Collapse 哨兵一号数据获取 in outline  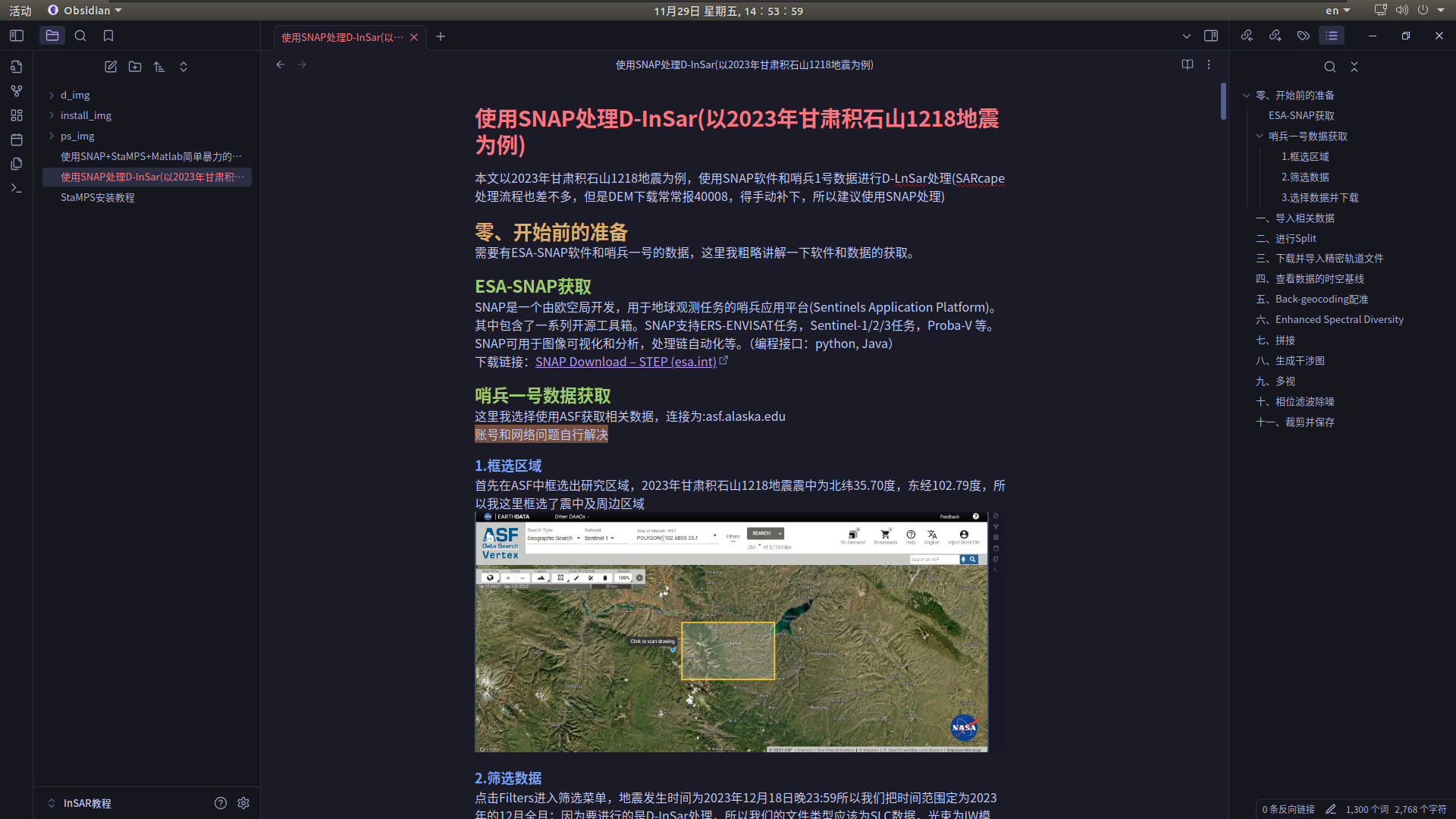click(x=1260, y=136)
